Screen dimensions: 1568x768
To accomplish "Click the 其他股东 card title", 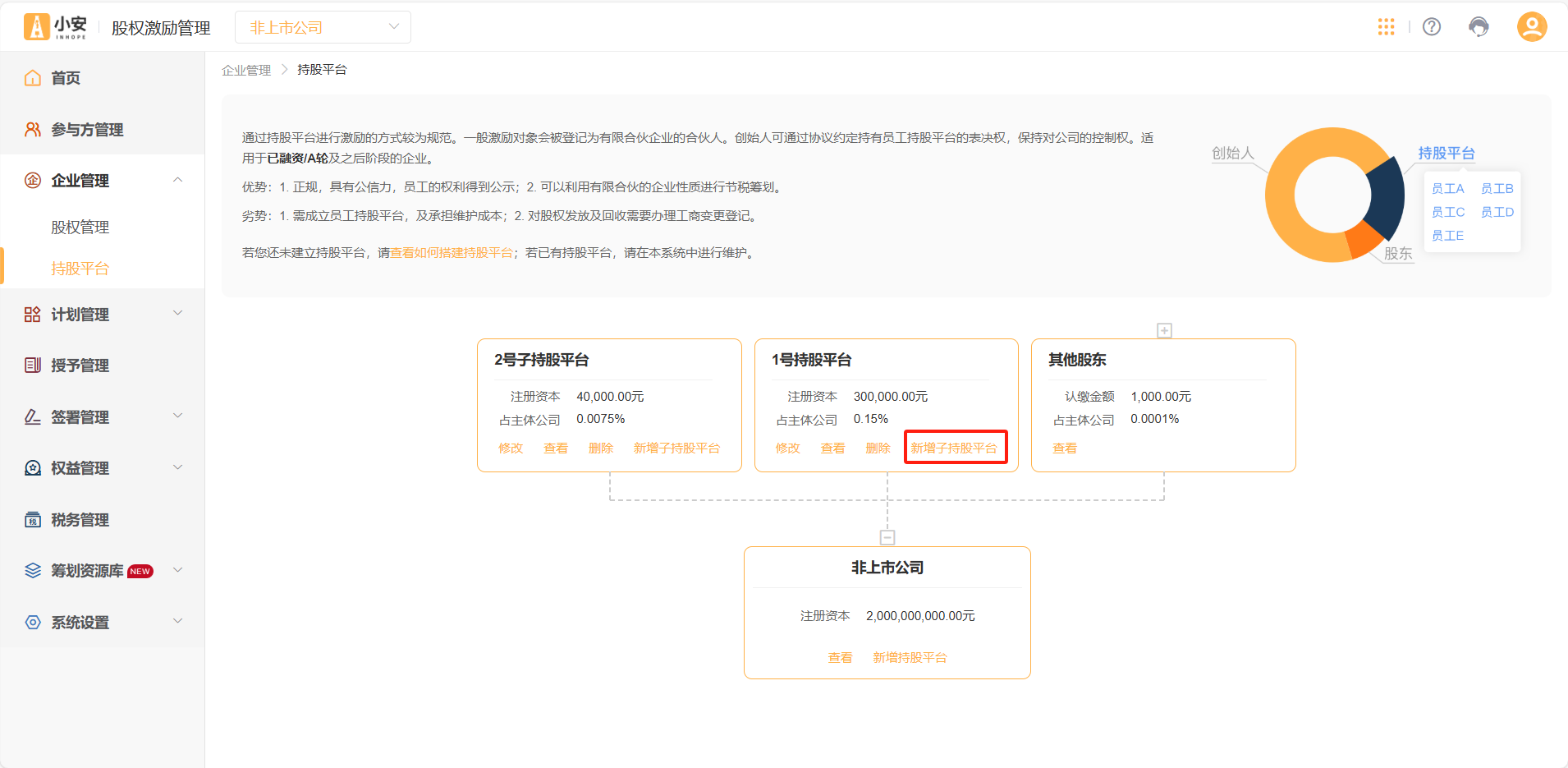I will click(1077, 360).
